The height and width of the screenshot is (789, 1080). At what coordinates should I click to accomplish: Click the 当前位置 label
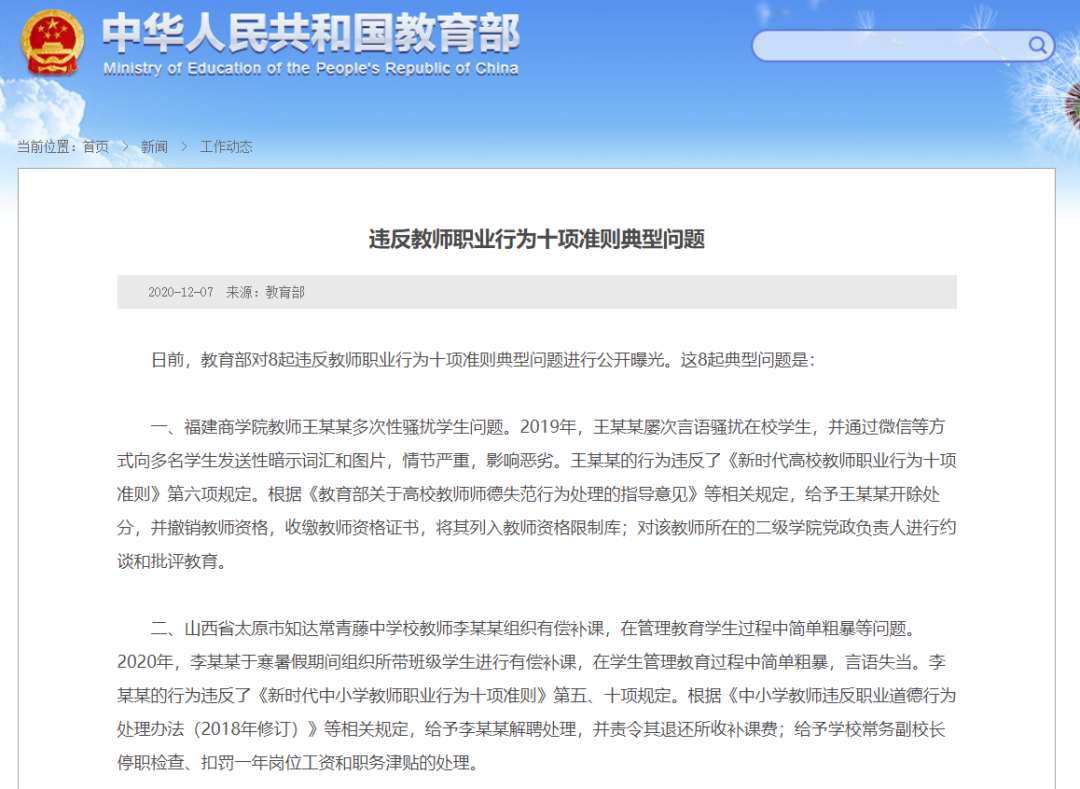(x=47, y=147)
